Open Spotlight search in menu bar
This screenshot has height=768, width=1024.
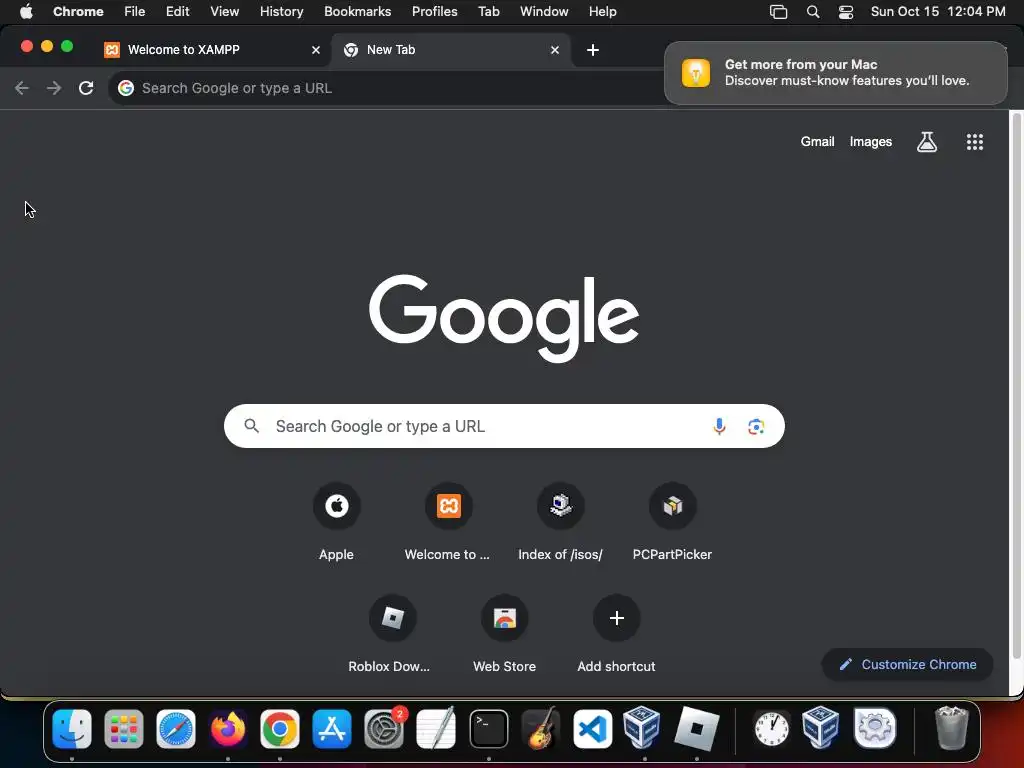[813, 12]
